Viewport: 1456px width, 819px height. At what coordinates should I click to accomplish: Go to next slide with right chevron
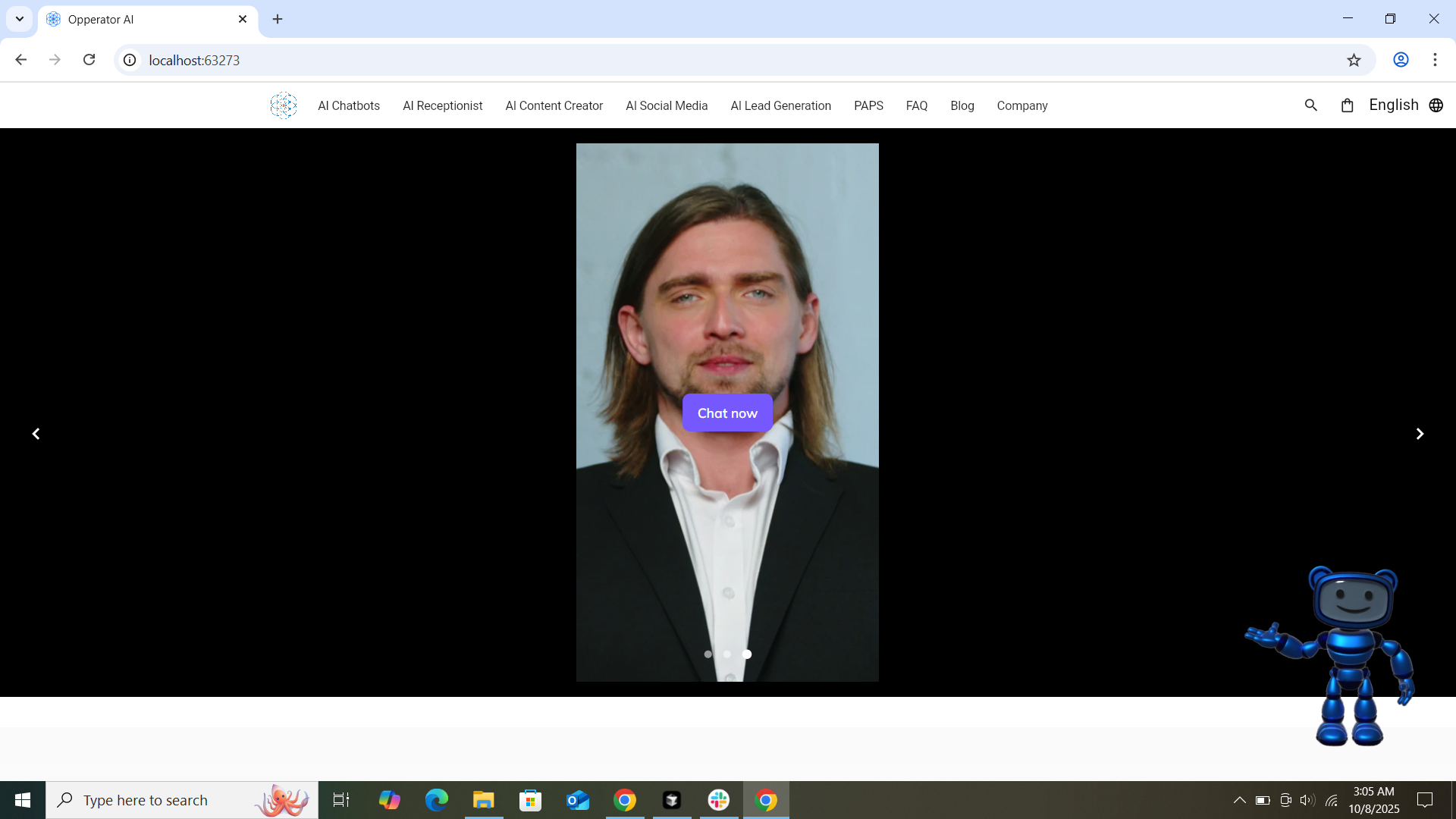pyautogui.click(x=1420, y=434)
